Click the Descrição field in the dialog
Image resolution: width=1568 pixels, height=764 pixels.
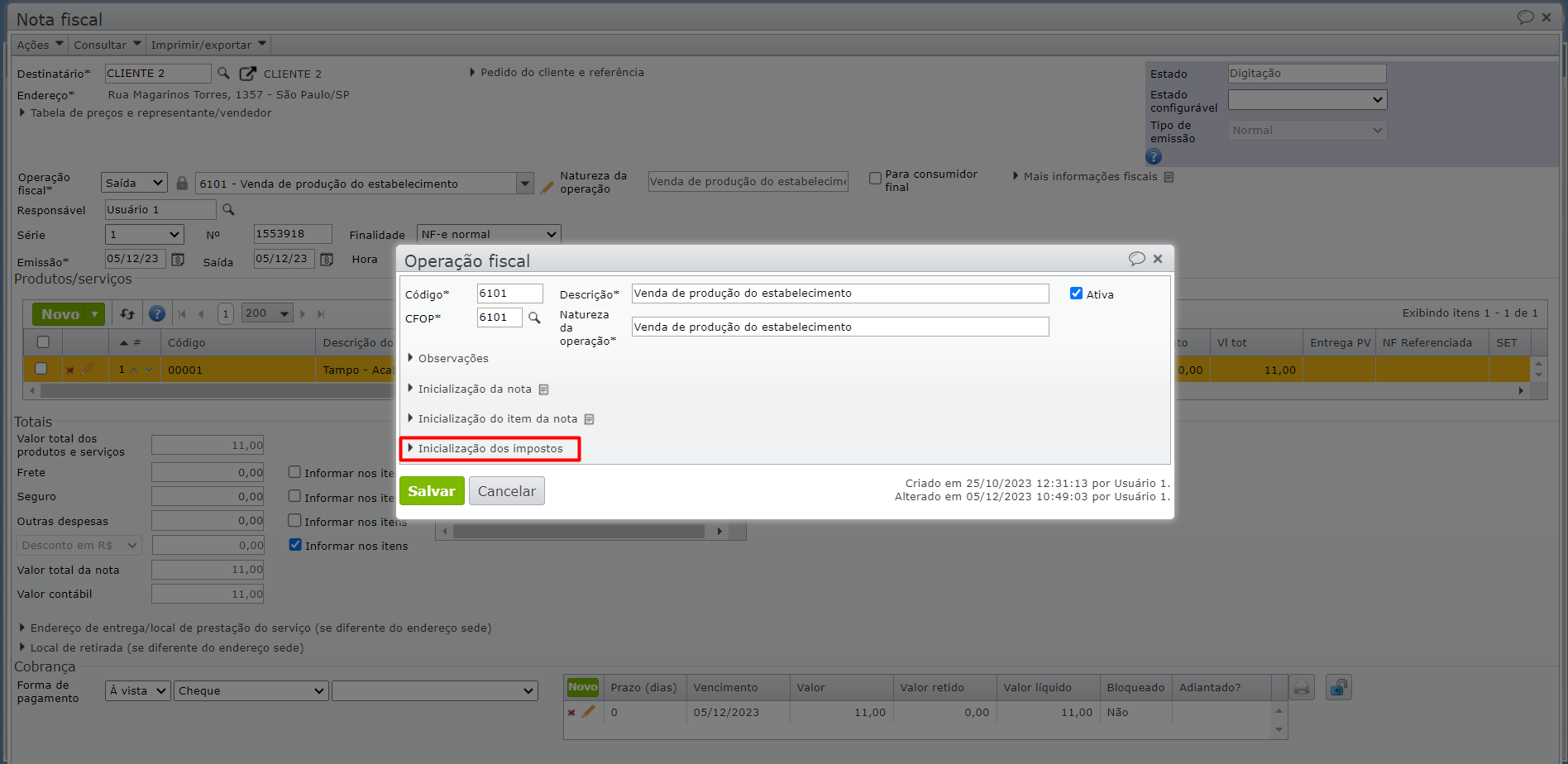pos(840,294)
